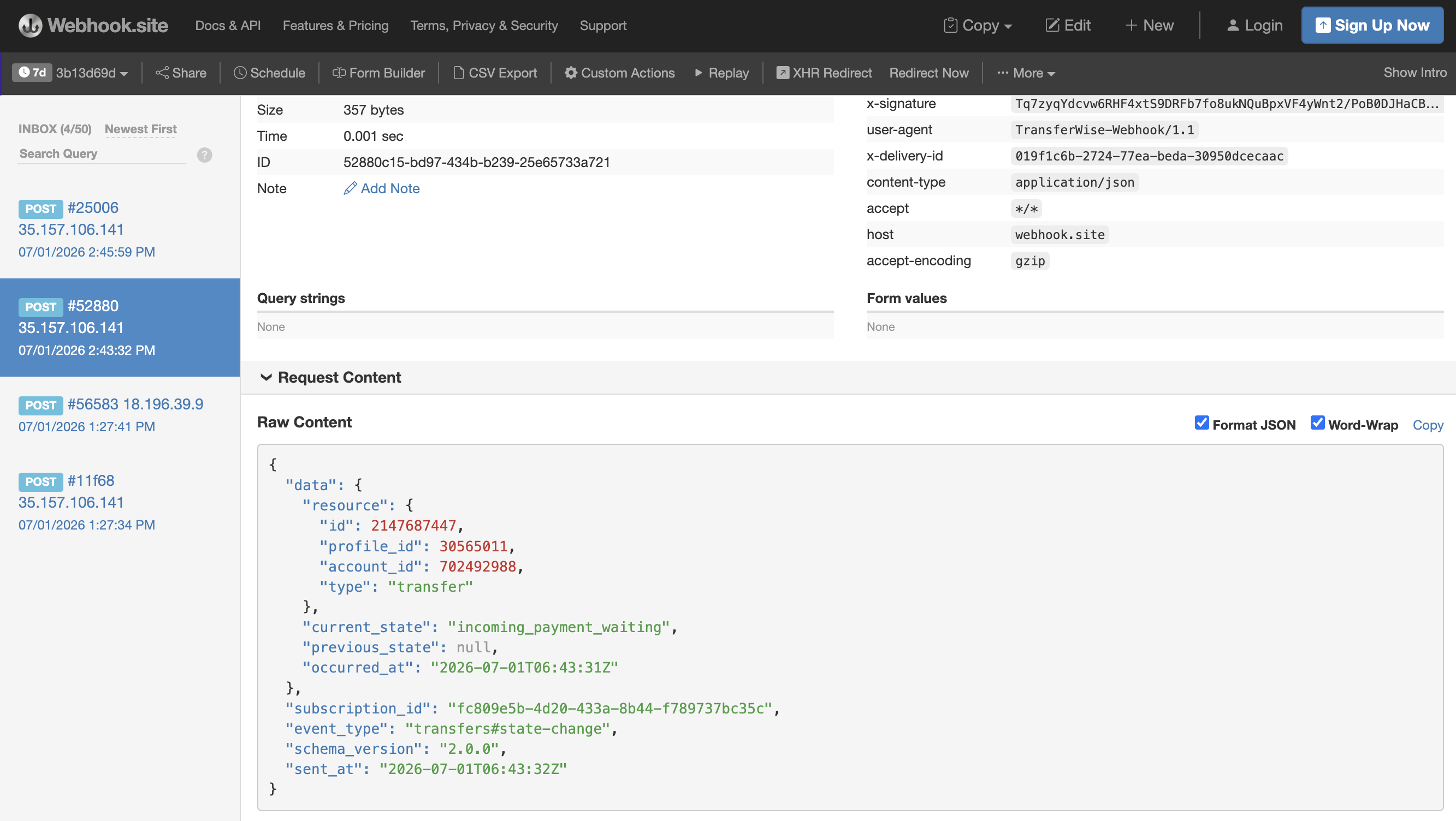The height and width of the screenshot is (821, 1456).
Task: Click the 357 bytes size value
Action: pyautogui.click(x=374, y=110)
